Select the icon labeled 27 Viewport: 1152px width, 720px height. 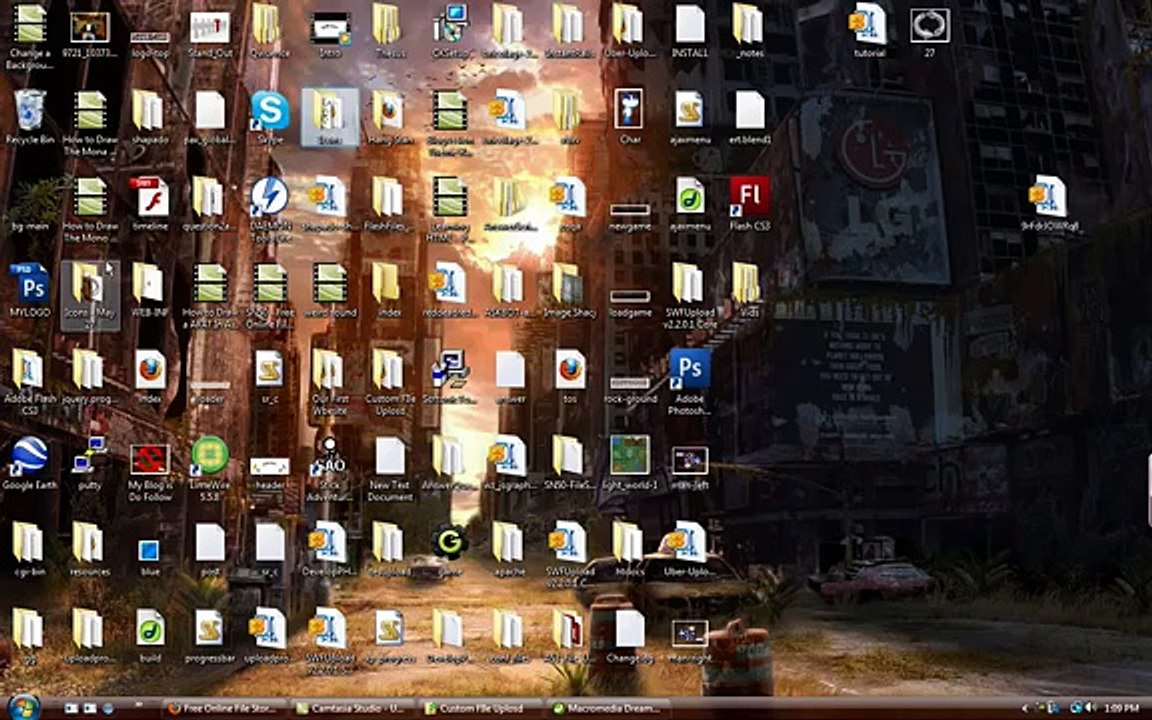coord(929,31)
